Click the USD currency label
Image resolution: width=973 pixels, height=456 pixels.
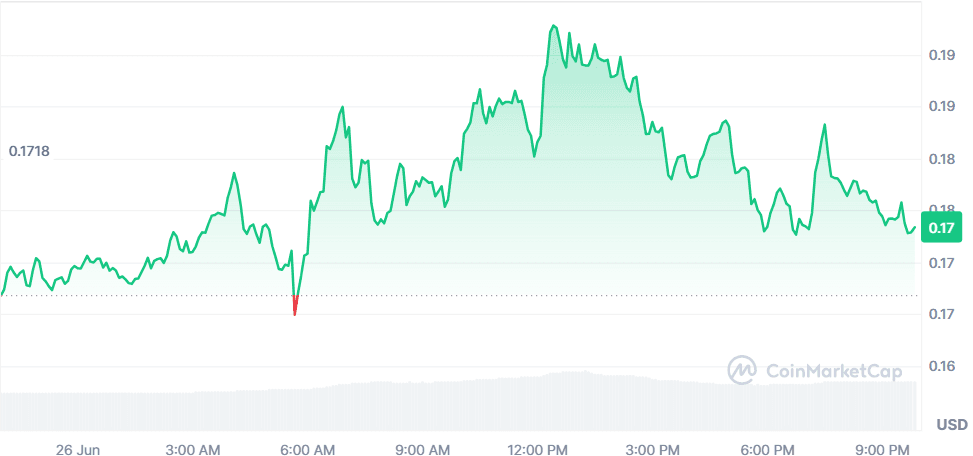coord(950,425)
